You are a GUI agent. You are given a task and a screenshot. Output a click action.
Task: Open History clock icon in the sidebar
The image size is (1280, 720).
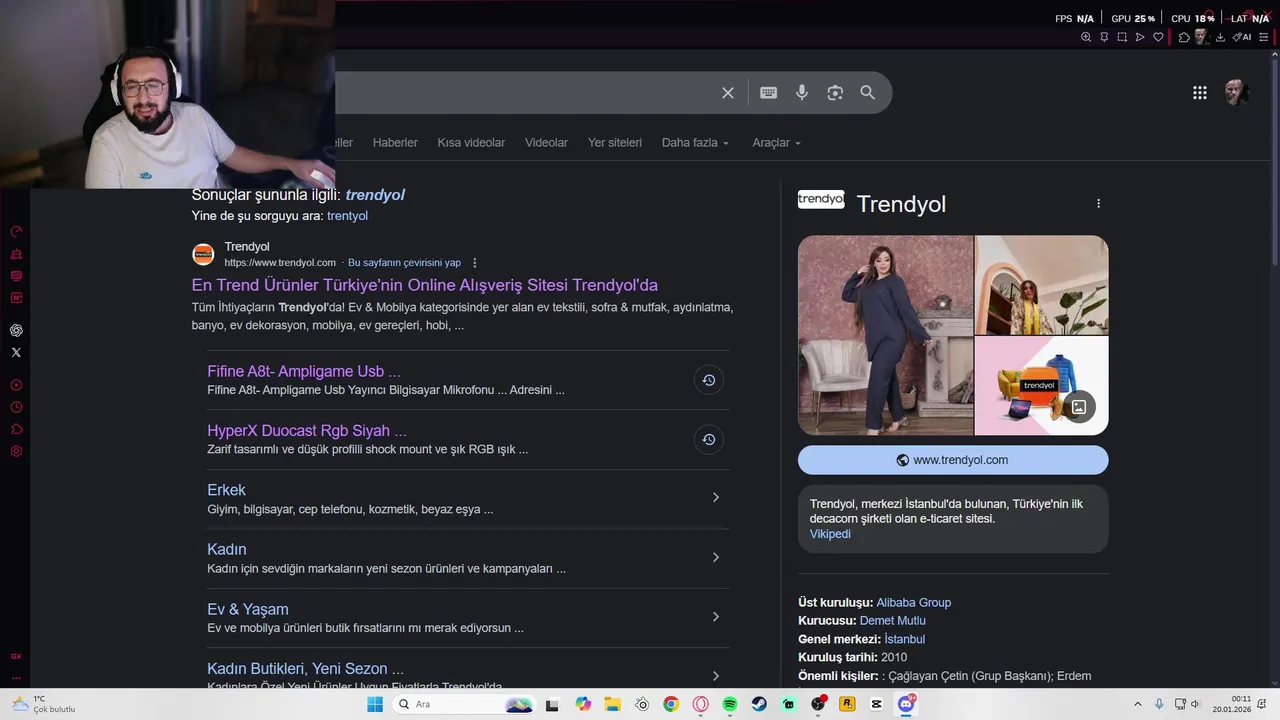(16, 407)
